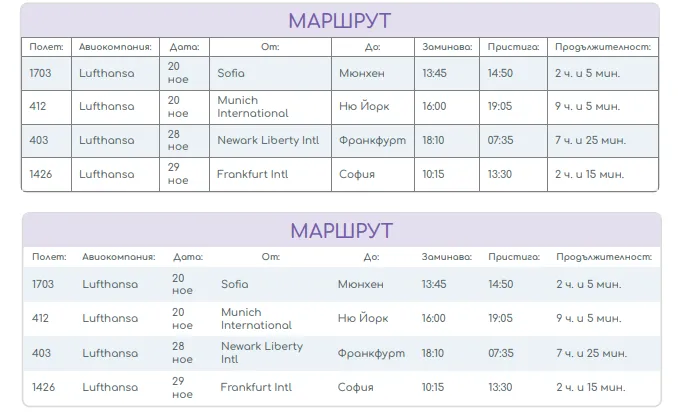The height and width of the screenshot is (415, 678).
Task: Select the Авиокомпания header in second table
Action: pyautogui.click(x=118, y=257)
